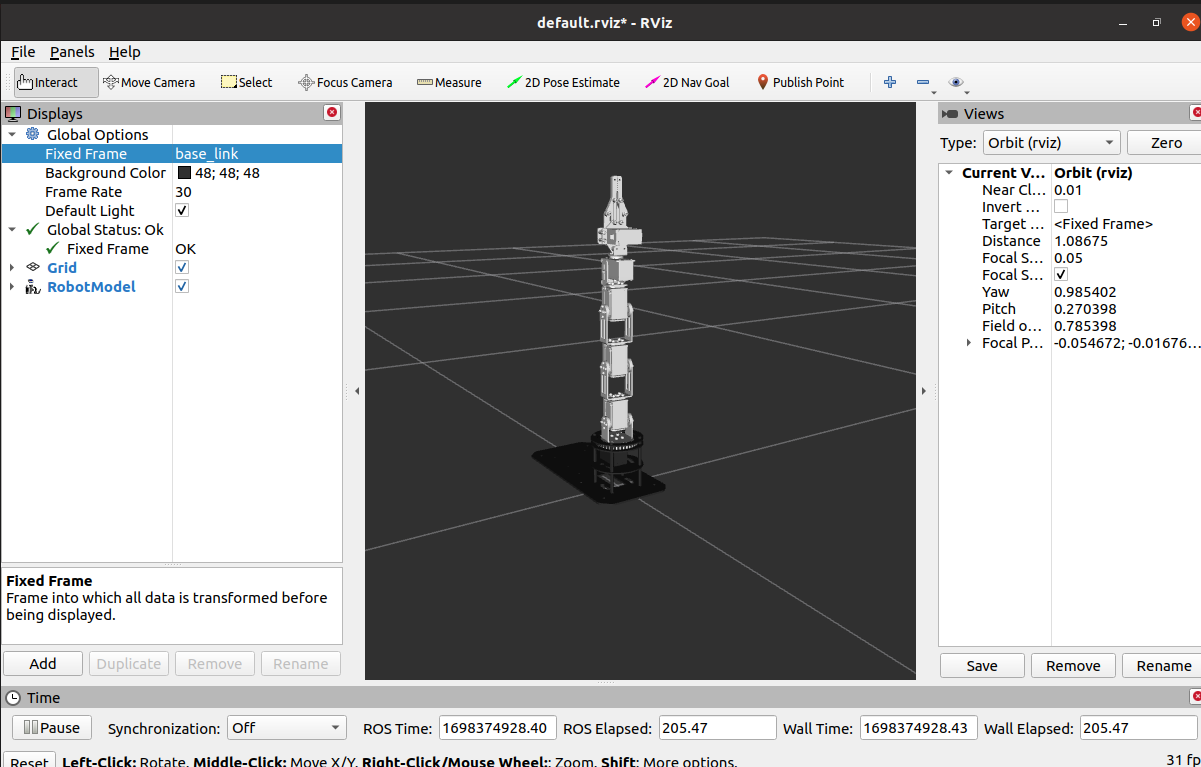This screenshot has height=767, width=1201.
Task: Toggle the Default Light checkbox
Action: click(182, 210)
